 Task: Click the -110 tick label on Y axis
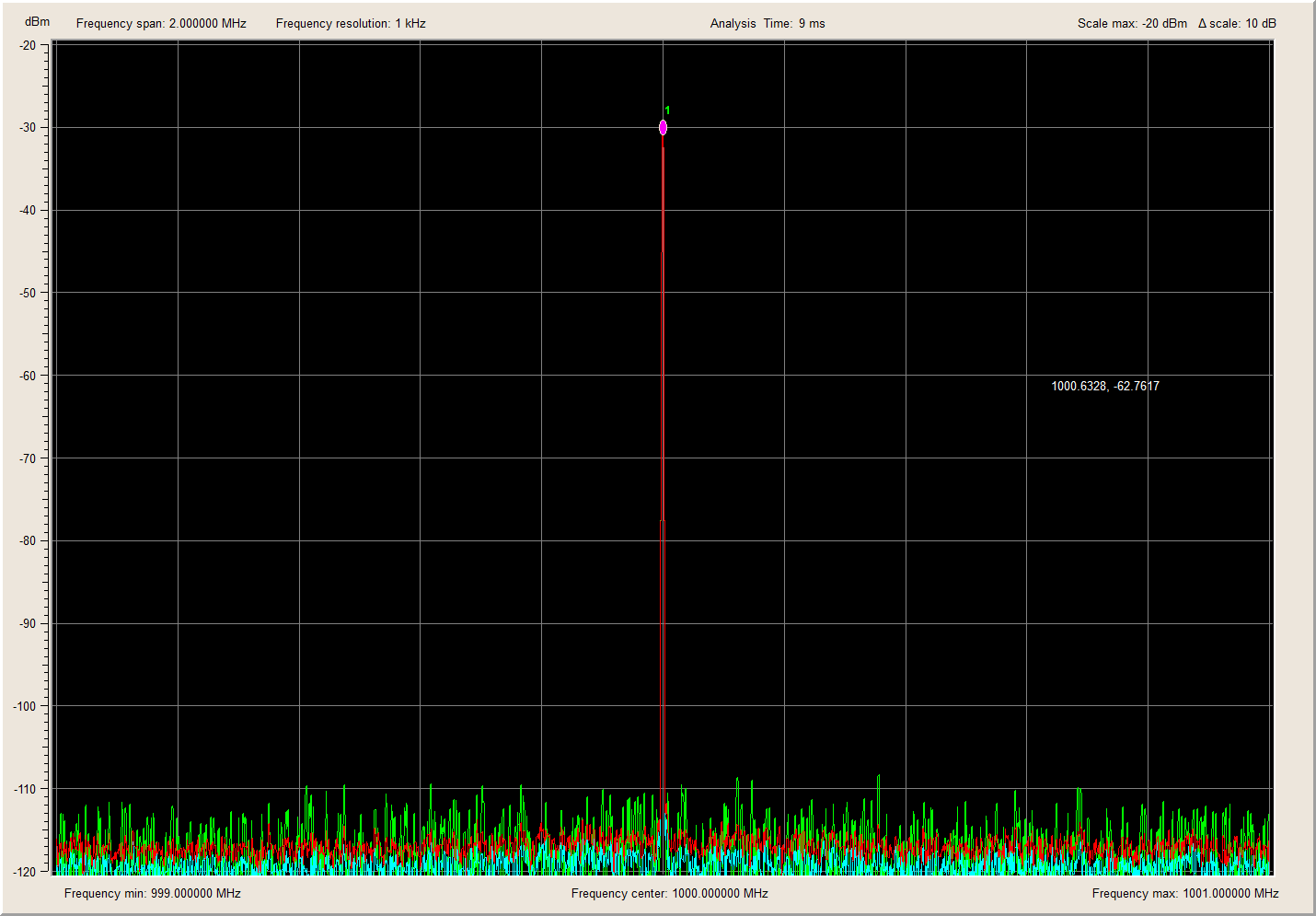[25, 789]
